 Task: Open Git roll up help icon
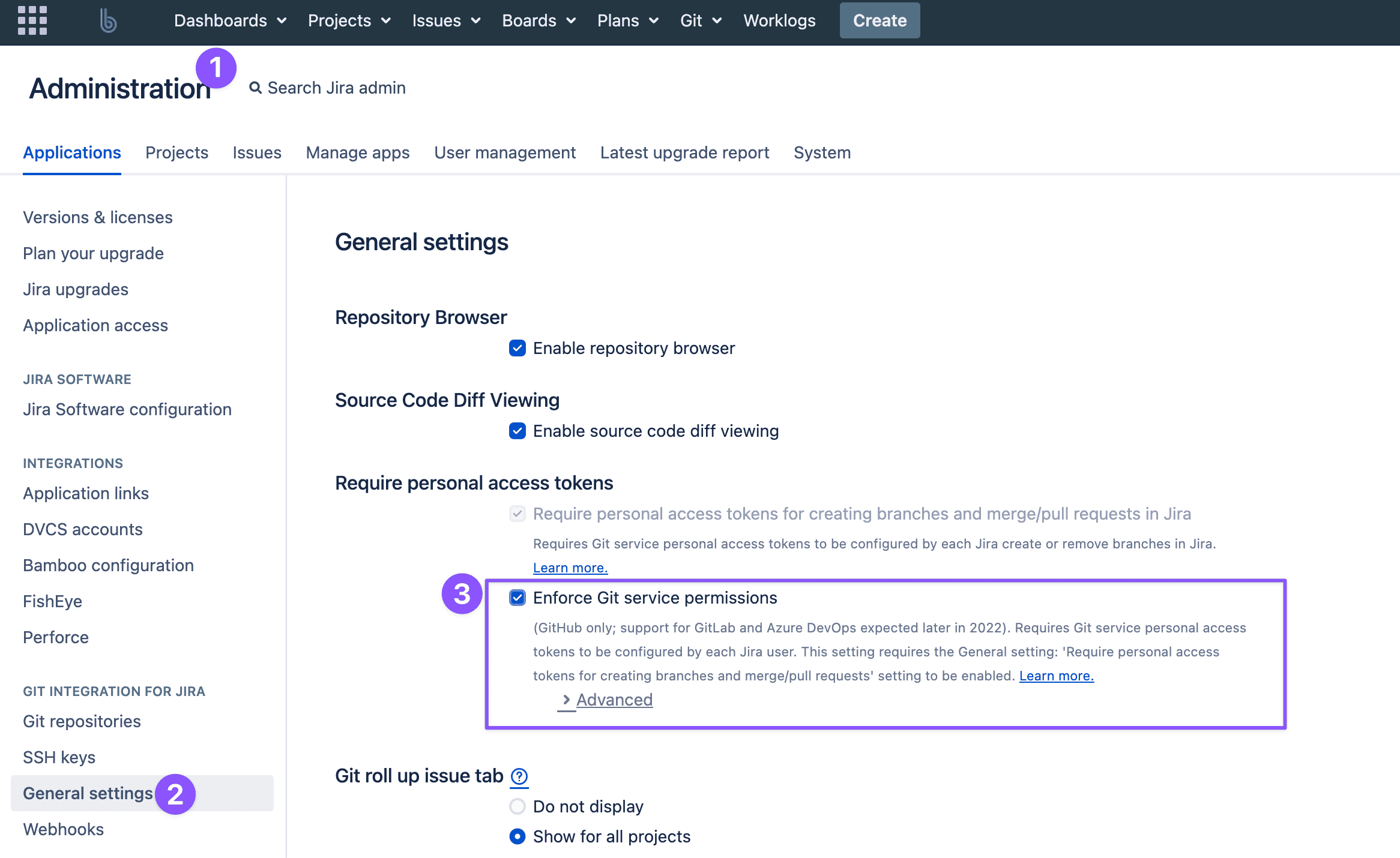[519, 776]
